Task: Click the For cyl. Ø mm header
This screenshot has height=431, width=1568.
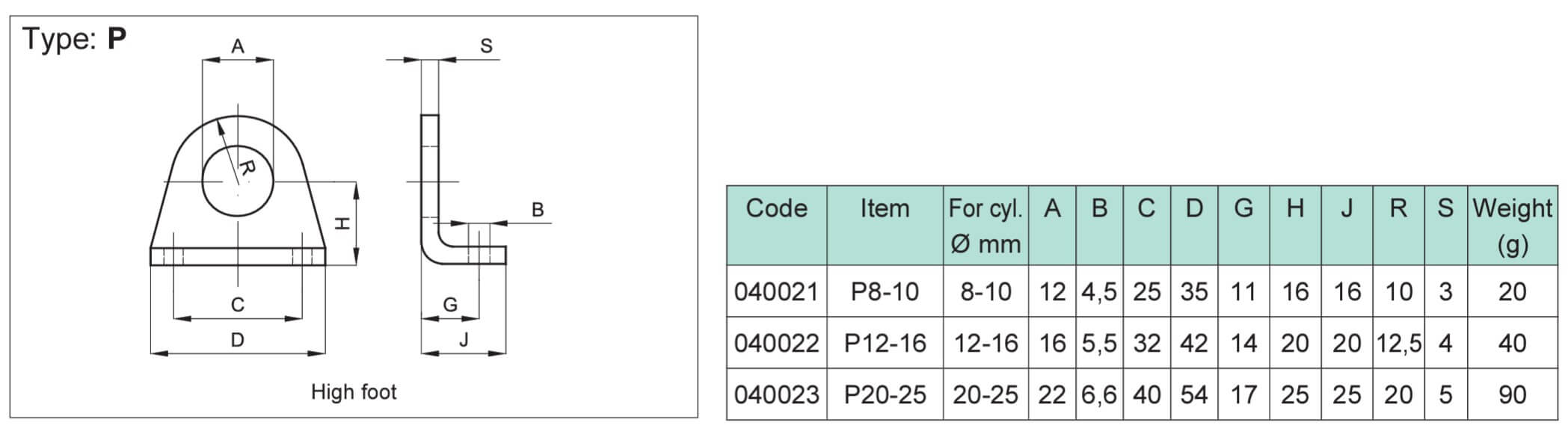Action: click(985, 226)
